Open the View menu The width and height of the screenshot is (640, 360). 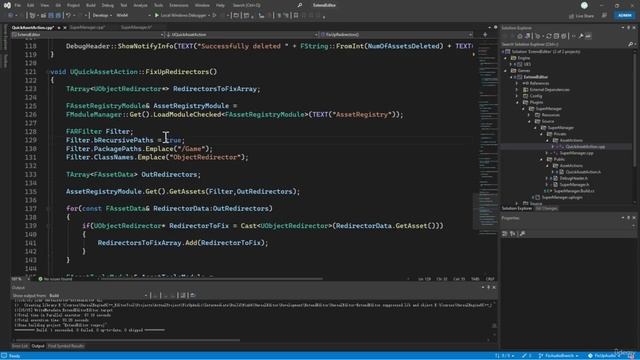pyautogui.click(x=44, y=5)
